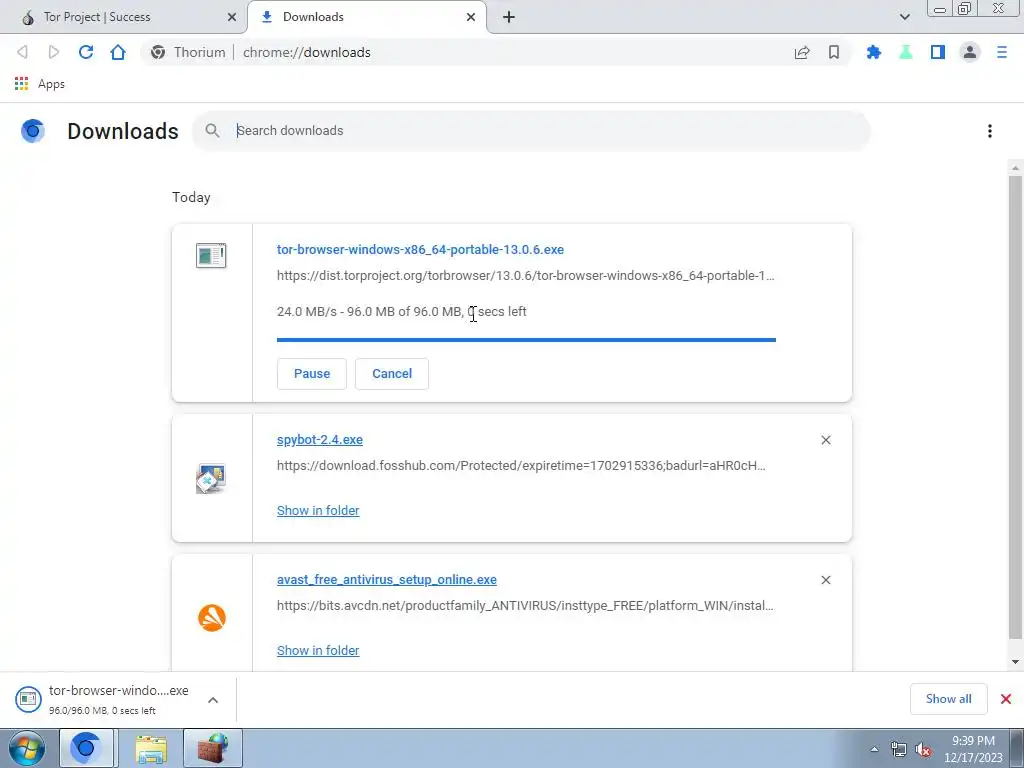Screen dimensions: 1024x768
Task: Open the profile avatar icon
Action: [x=970, y=52]
